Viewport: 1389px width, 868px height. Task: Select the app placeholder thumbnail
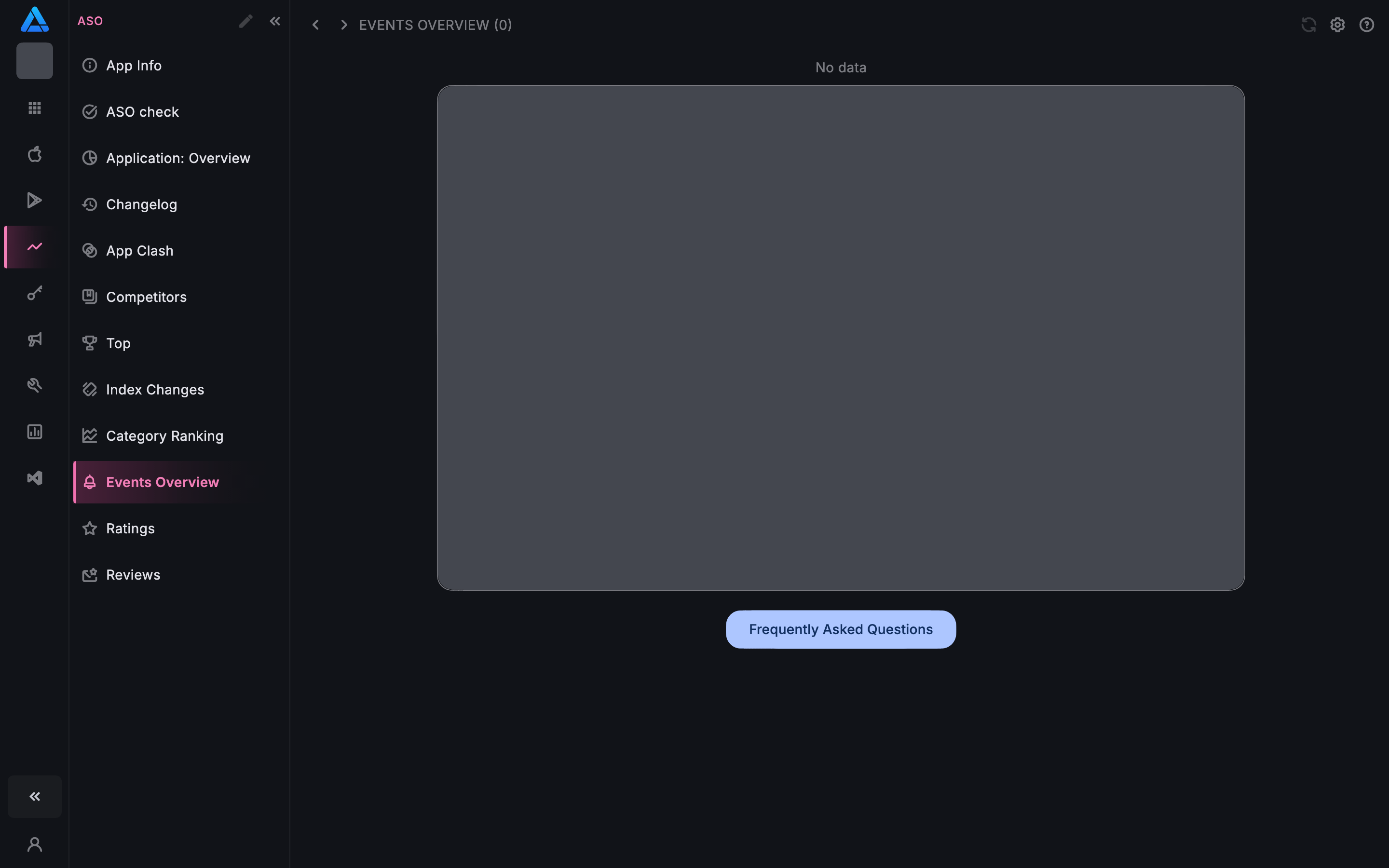(34, 61)
